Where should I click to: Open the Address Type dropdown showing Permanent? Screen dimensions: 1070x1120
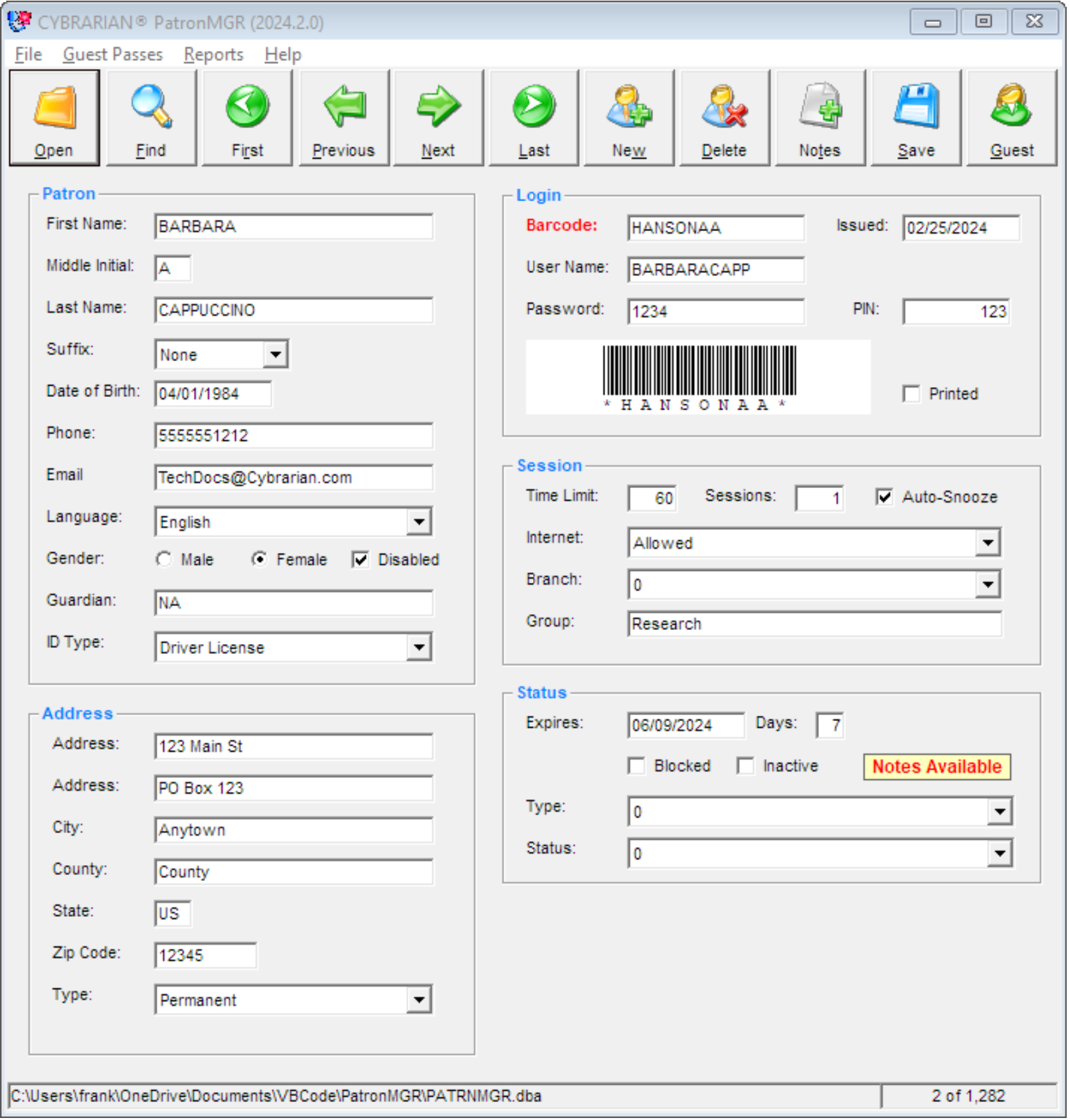coord(419,1000)
